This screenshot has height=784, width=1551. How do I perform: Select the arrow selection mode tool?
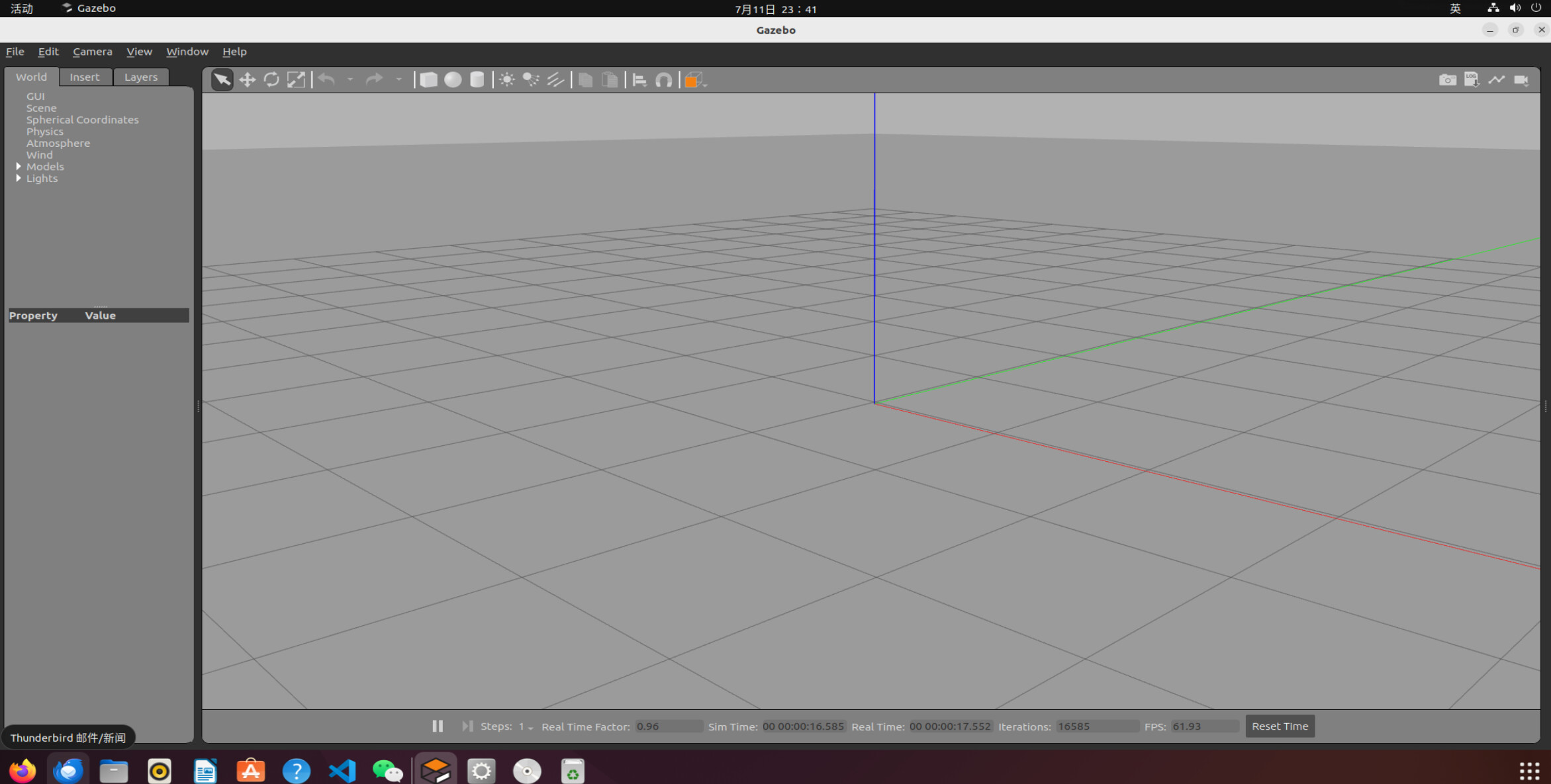(x=222, y=80)
